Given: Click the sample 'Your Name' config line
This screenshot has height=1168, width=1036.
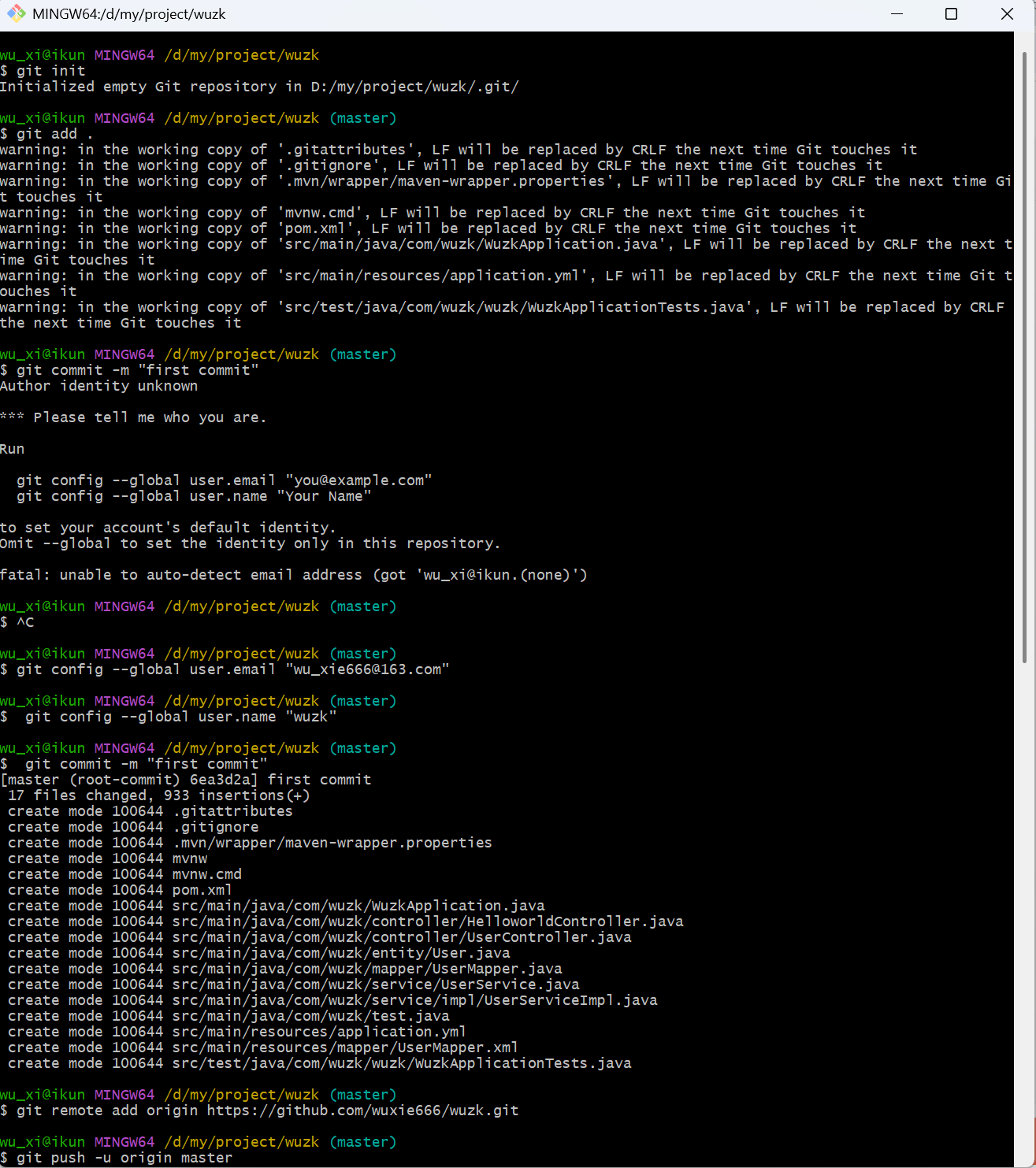Looking at the screenshot, I should (194, 496).
